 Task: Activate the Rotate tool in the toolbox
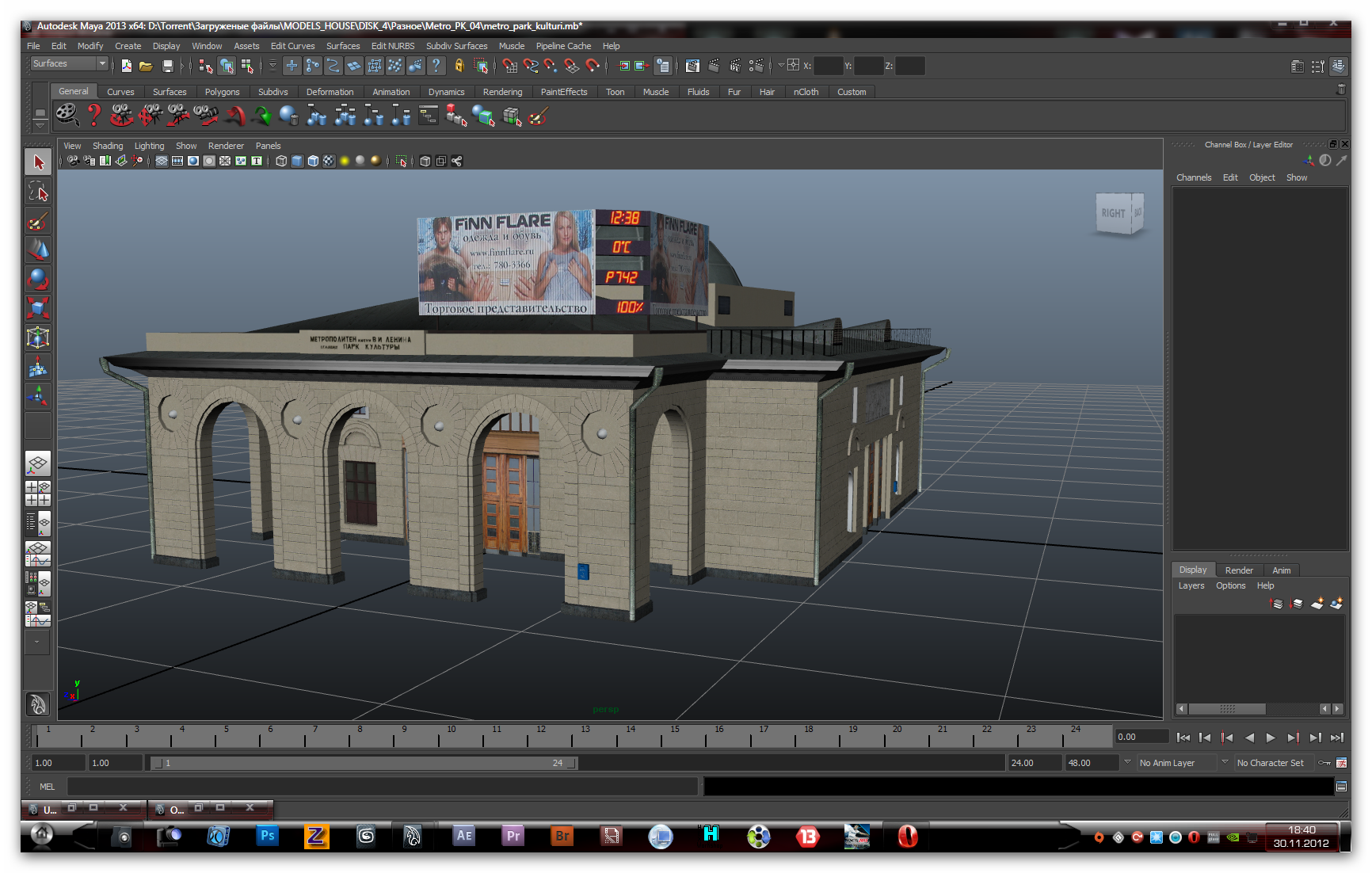click(37, 279)
